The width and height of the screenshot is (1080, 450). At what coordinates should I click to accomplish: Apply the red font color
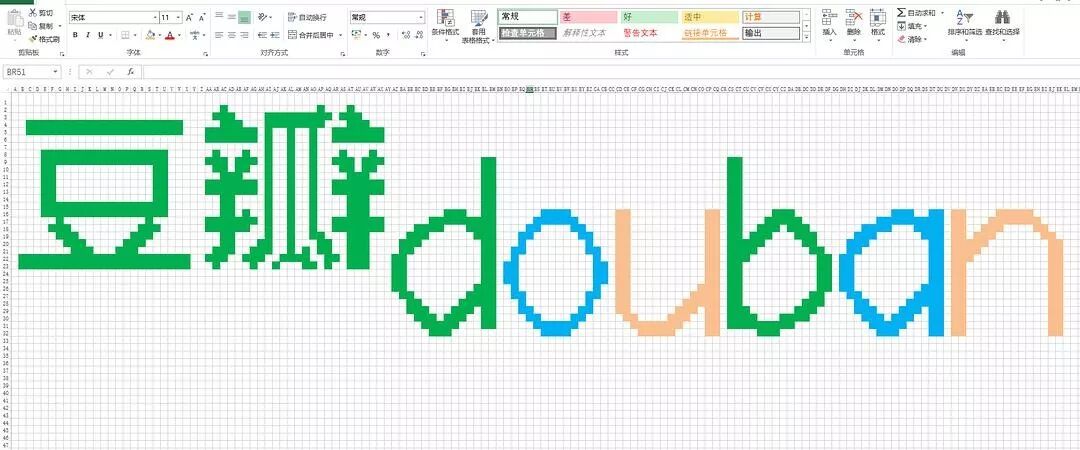[x=169, y=35]
